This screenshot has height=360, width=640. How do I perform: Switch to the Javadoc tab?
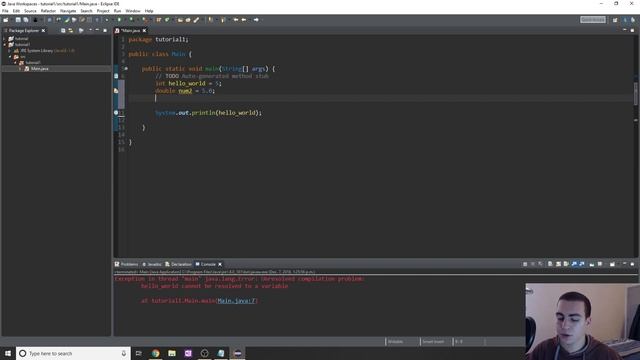(x=152, y=264)
